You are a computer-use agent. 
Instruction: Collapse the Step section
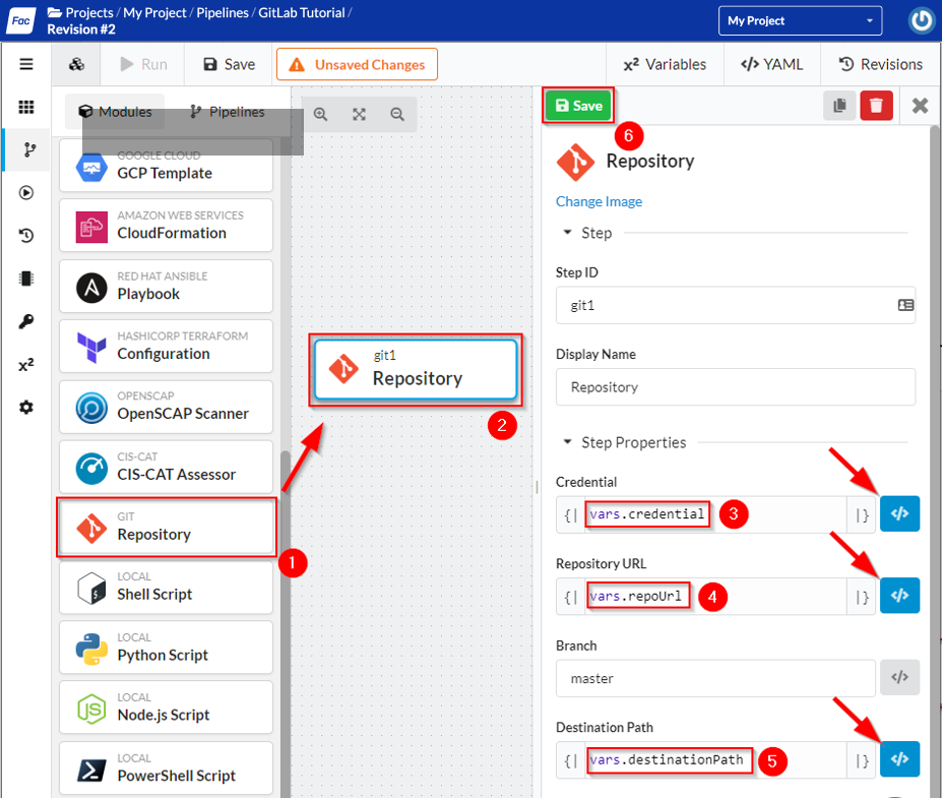(568, 233)
